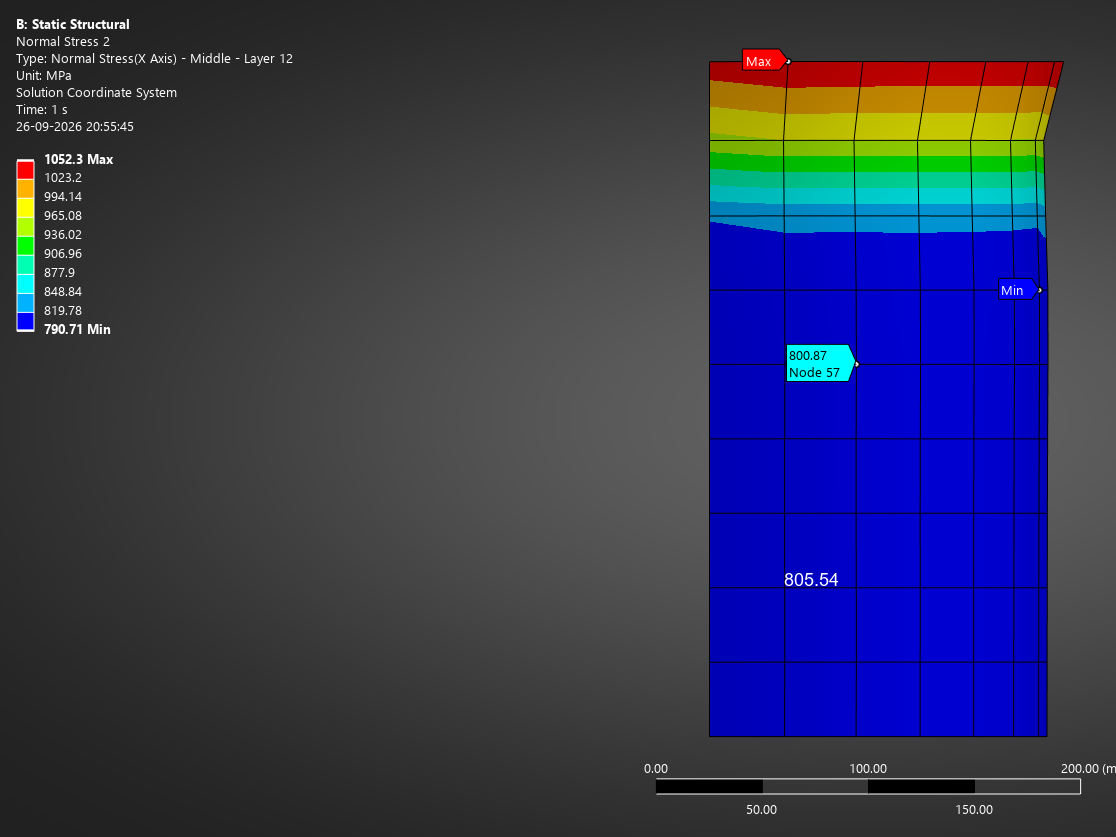The height and width of the screenshot is (837, 1116).
Task: Click the red legend color band
Action: (26, 169)
